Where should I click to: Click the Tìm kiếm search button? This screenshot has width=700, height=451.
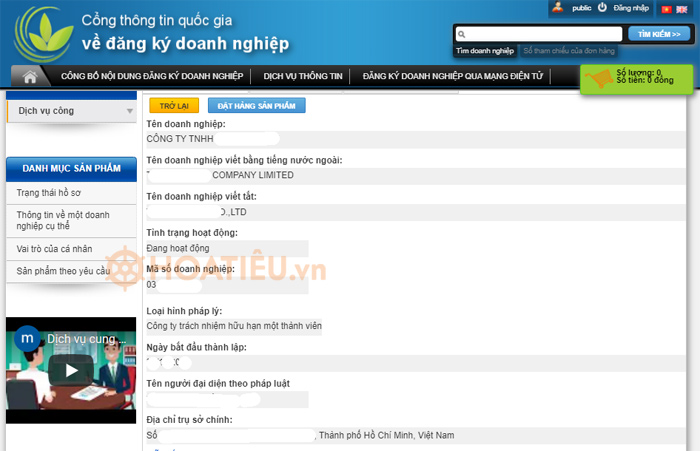pyautogui.click(x=659, y=34)
